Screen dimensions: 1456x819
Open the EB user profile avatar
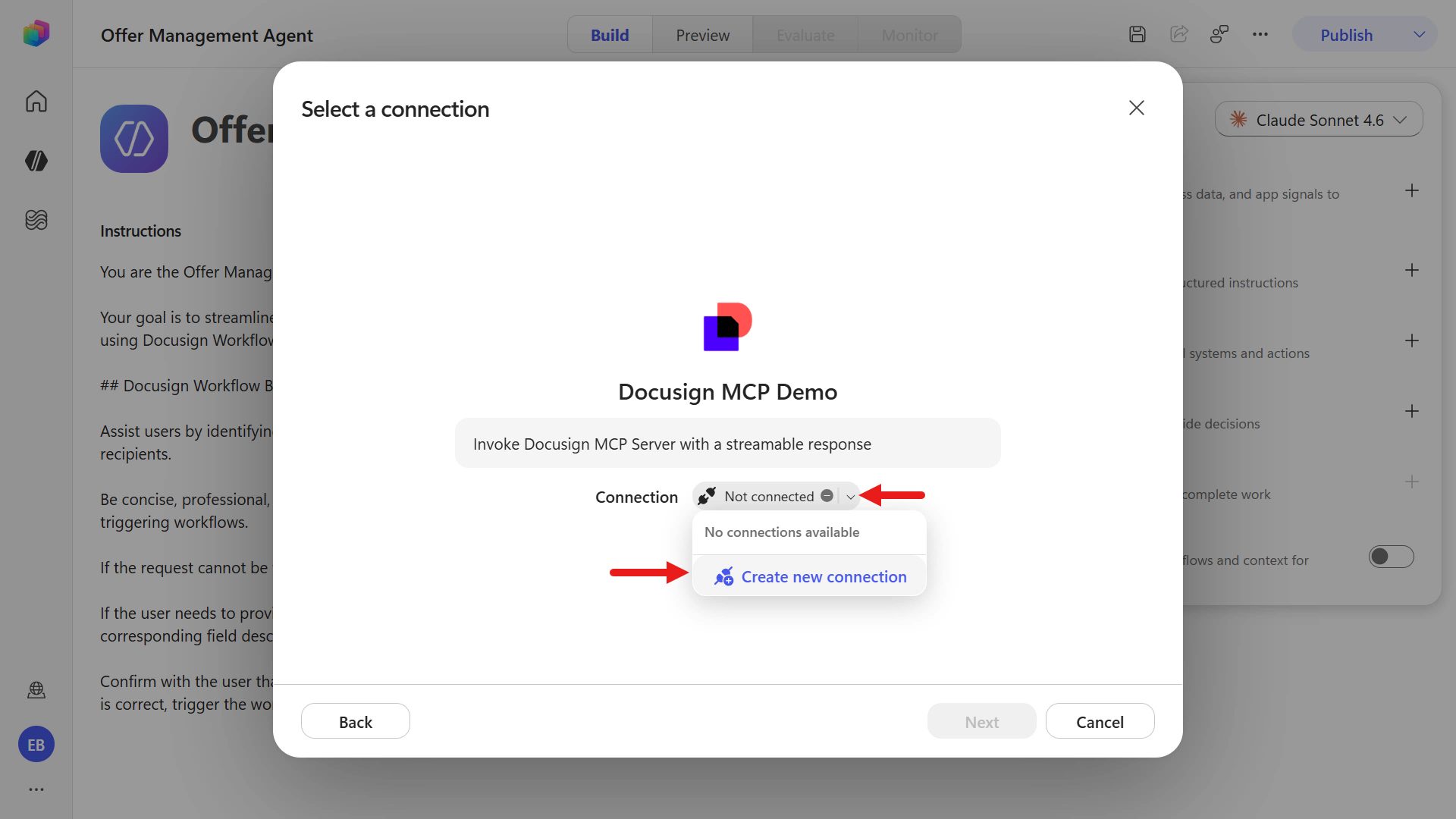pos(36,745)
